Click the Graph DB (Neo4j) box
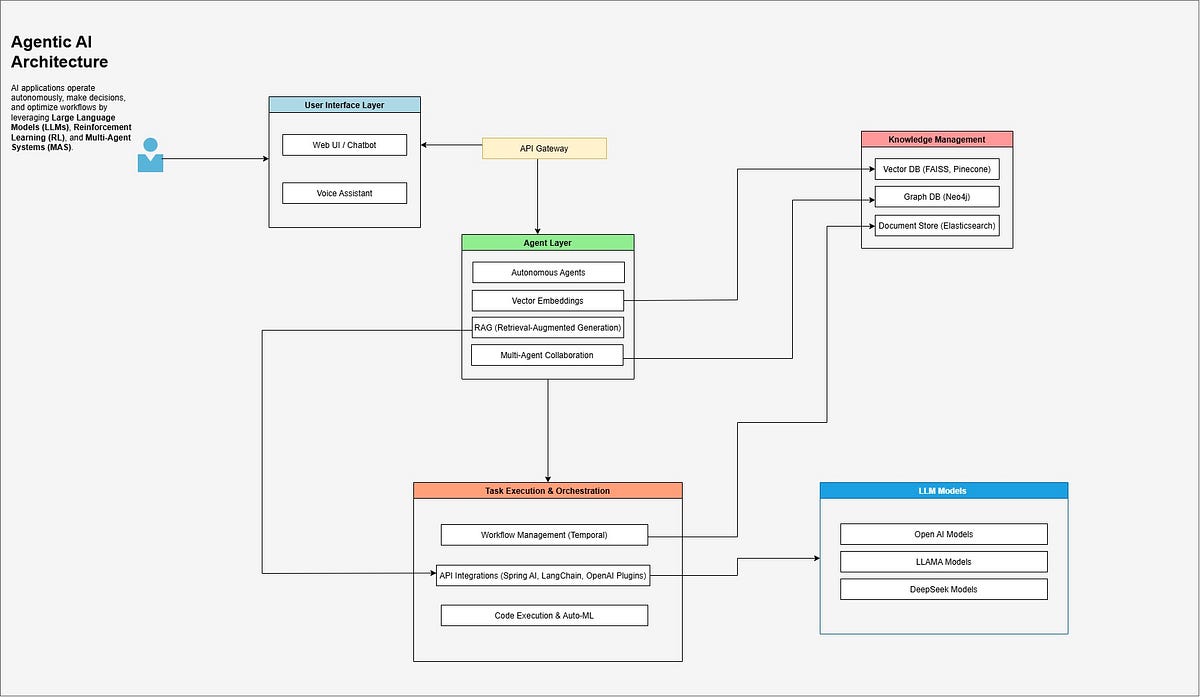This screenshot has width=1200, height=697. click(937, 196)
